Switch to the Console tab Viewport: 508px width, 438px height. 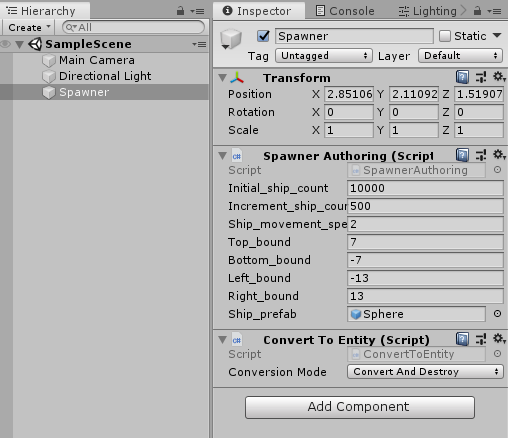(345, 11)
